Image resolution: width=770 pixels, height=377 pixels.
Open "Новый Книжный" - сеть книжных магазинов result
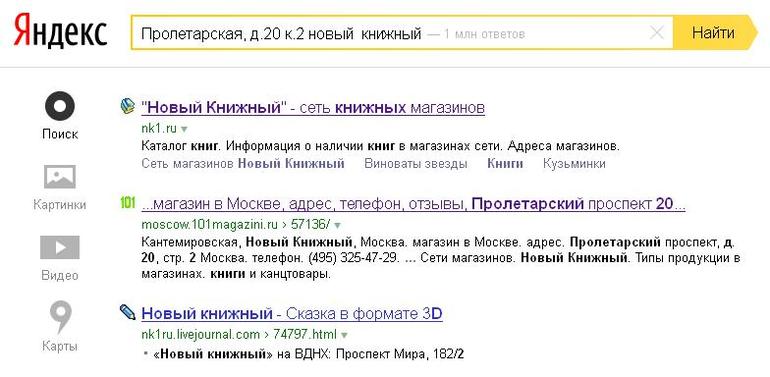coord(313,107)
